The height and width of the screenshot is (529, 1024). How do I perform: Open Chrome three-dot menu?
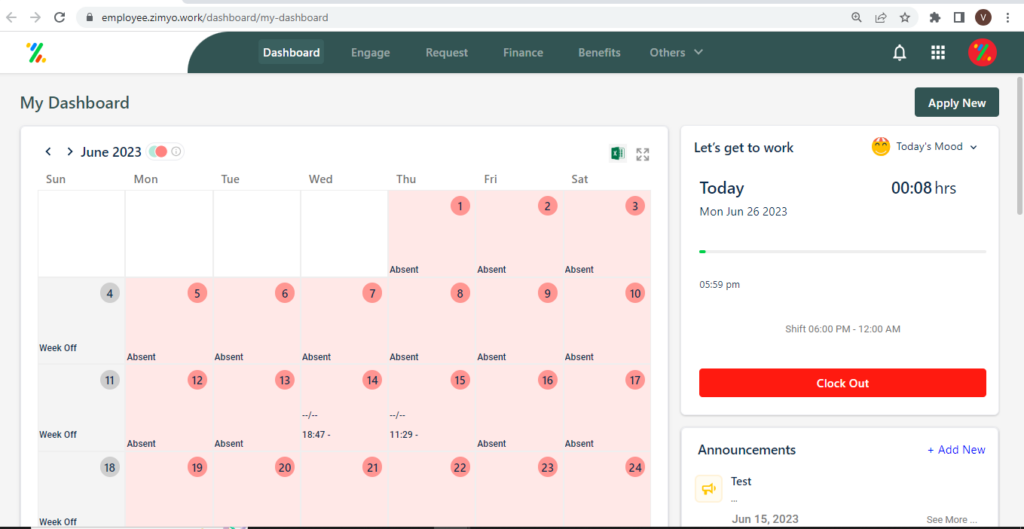point(1008,18)
